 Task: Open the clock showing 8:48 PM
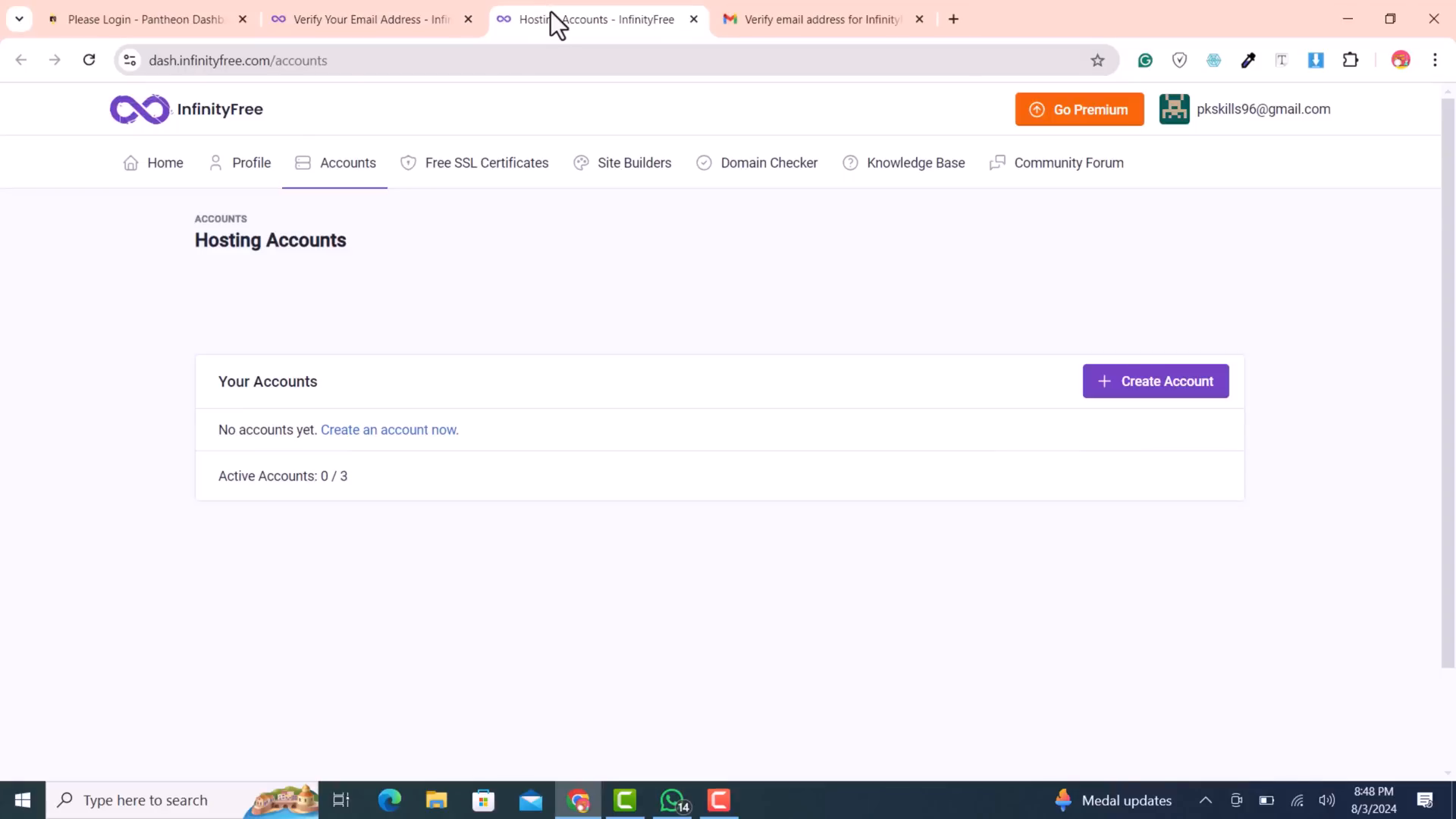pos(1373,800)
